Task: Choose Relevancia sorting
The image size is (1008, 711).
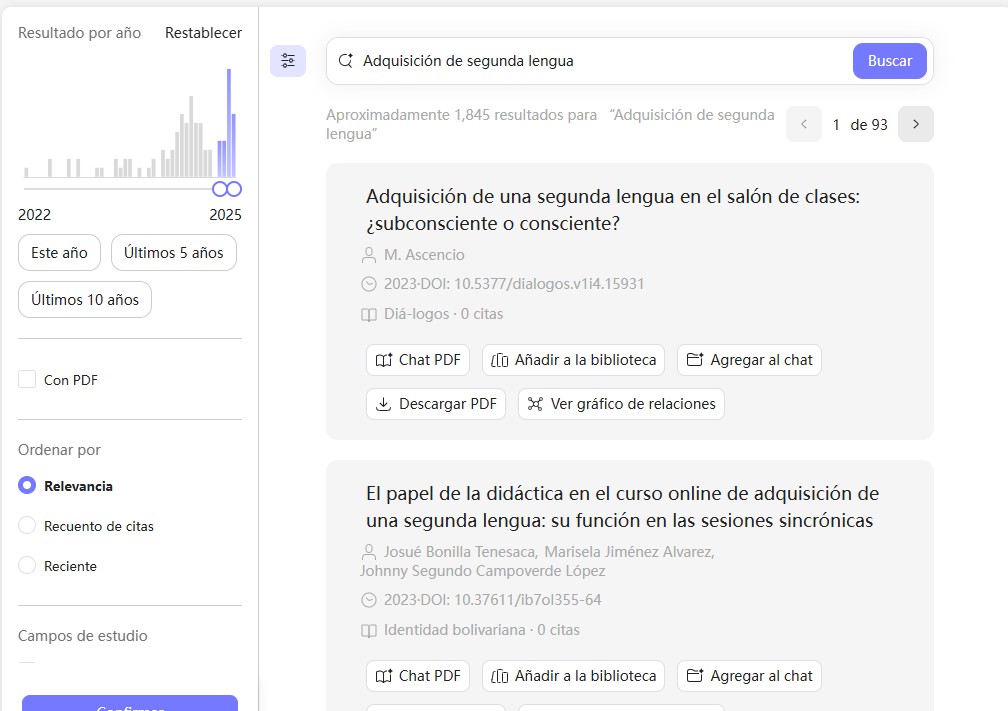Action: [x=27, y=486]
